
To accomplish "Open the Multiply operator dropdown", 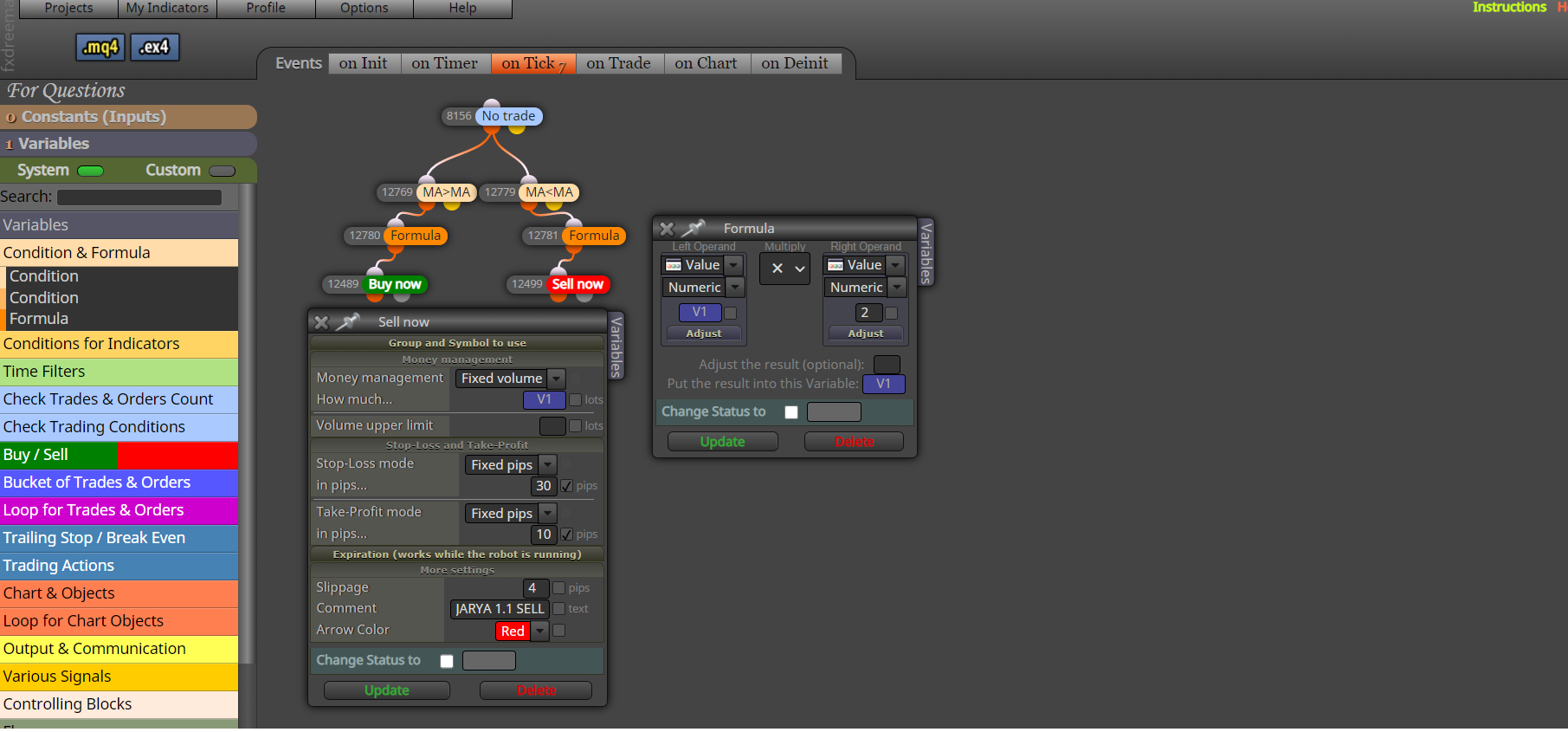I will (x=785, y=269).
